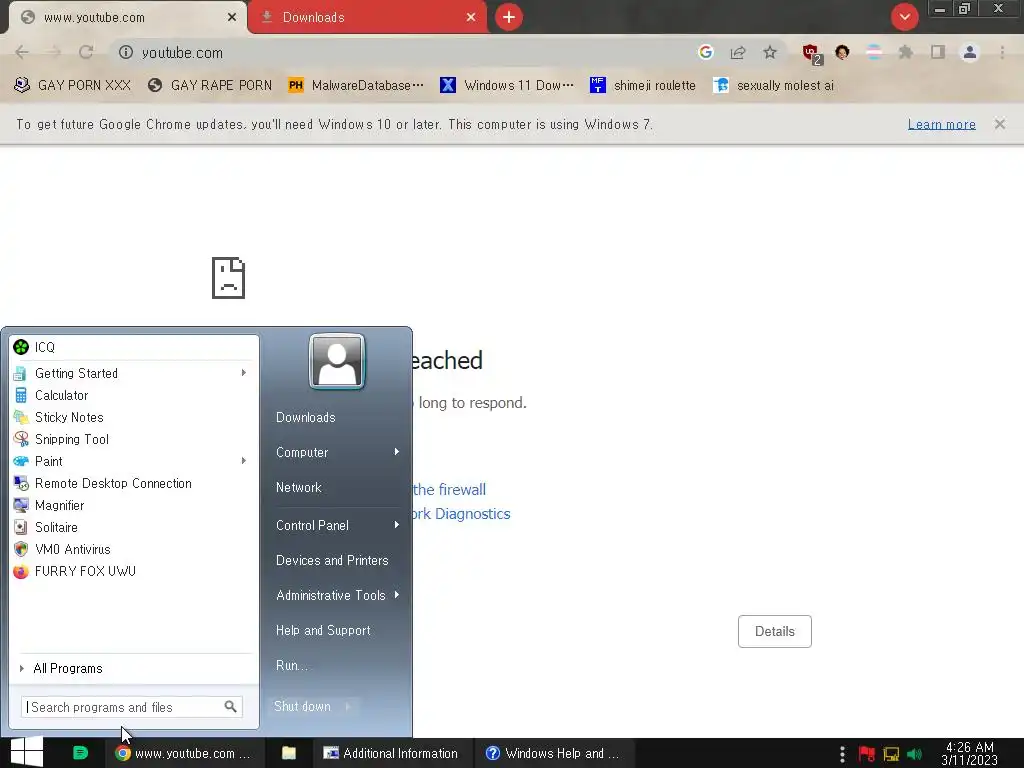
Task: Click the Details button
Action: (775, 632)
